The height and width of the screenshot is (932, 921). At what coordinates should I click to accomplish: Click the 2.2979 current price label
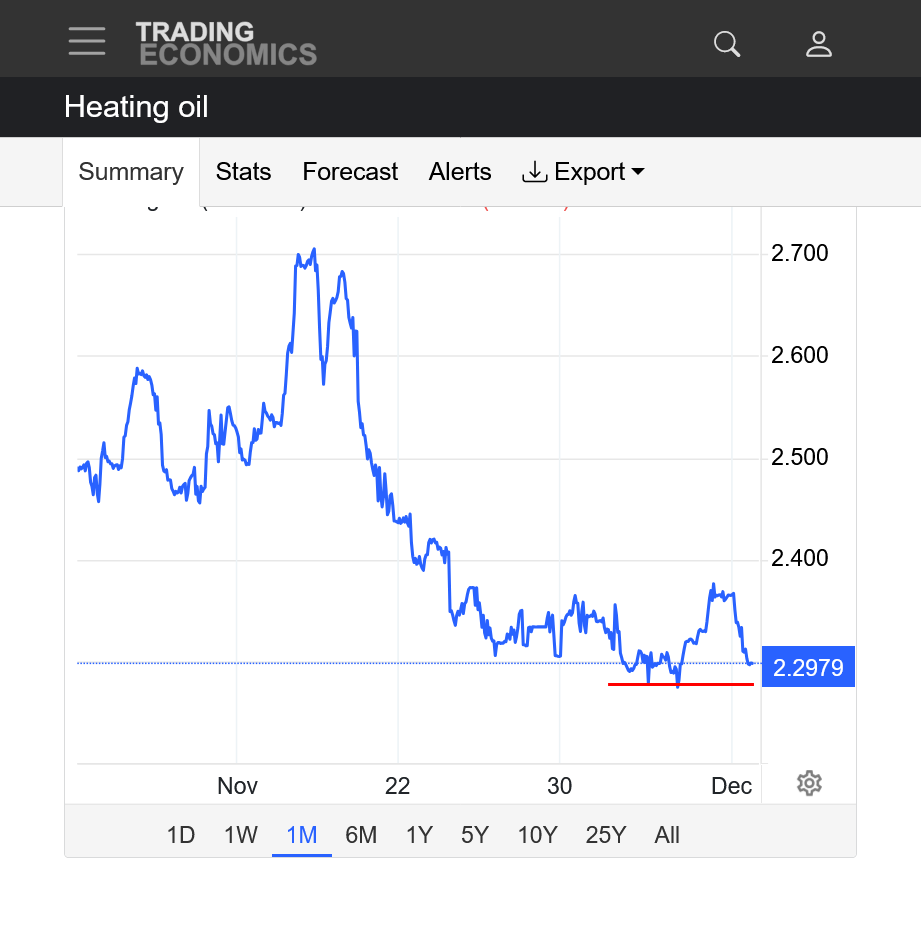pyautogui.click(x=808, y=667)
